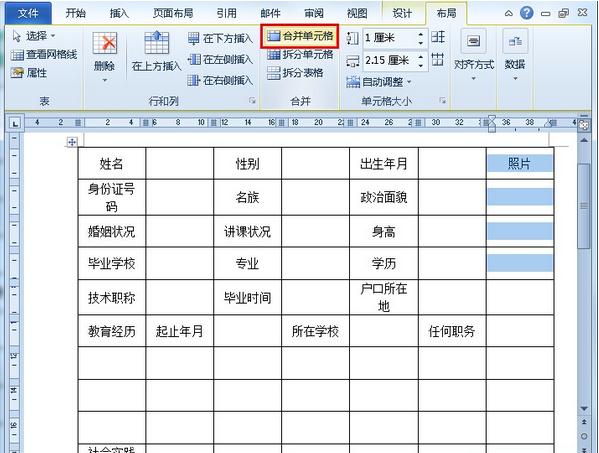Click the view ruler toggle above the scrollbar
Screen dimensions: 599x453
click(x=584, y=125)
